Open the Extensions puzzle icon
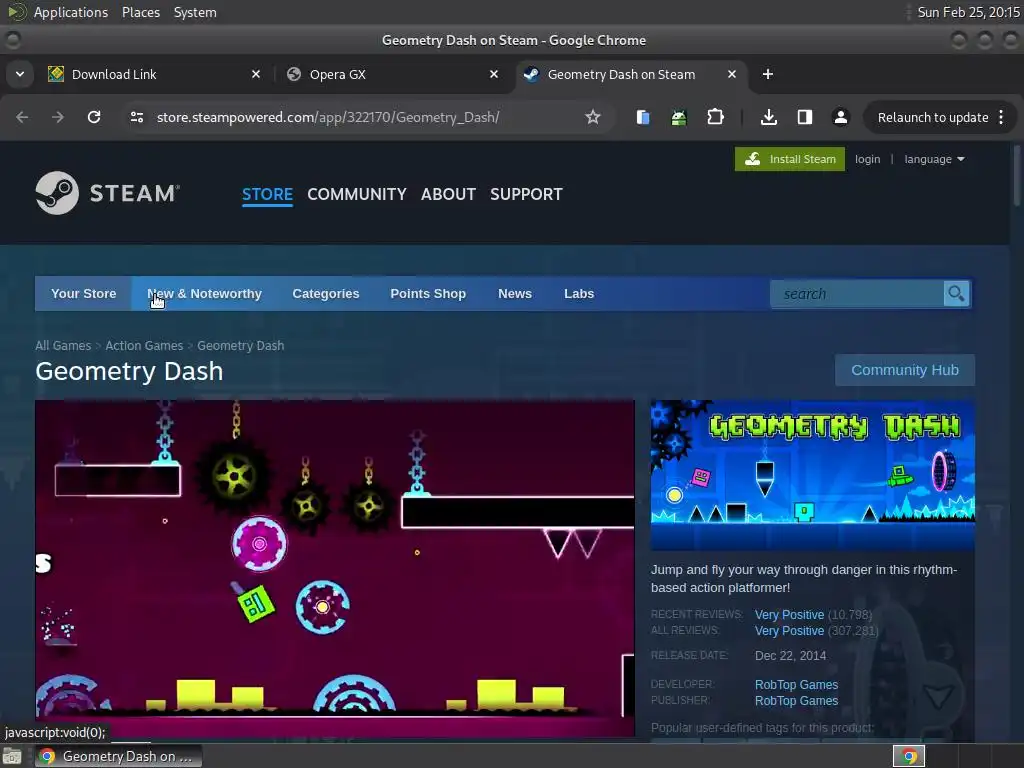This screenshot has height=768, width=1024. click(x=716, y=117)
